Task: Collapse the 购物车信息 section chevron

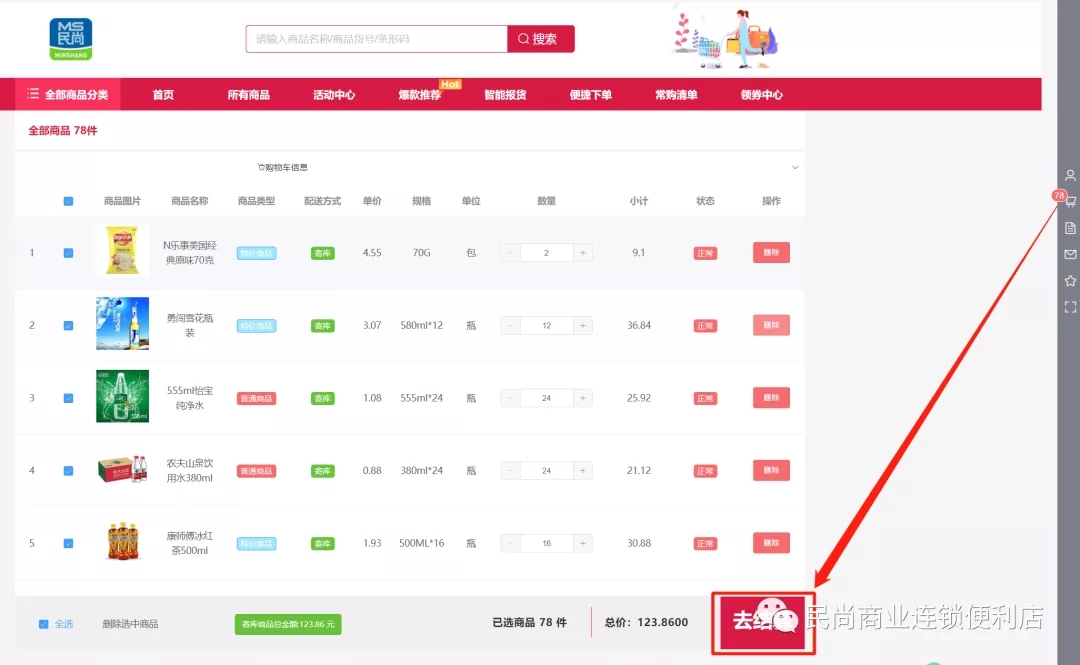Action: [795, 167]
